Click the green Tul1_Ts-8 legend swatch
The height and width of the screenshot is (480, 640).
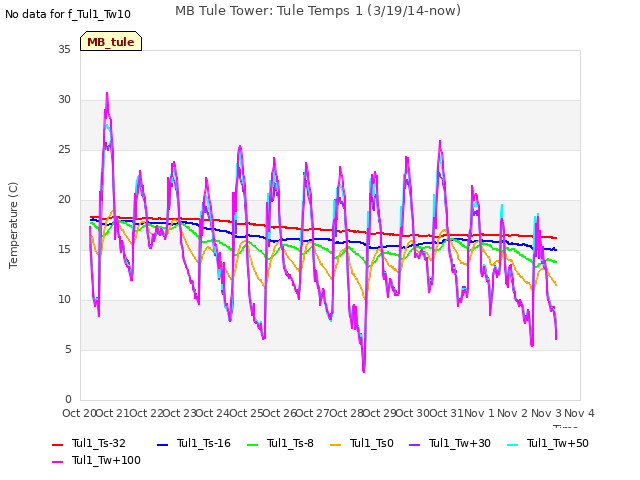(x=253, y=444)
